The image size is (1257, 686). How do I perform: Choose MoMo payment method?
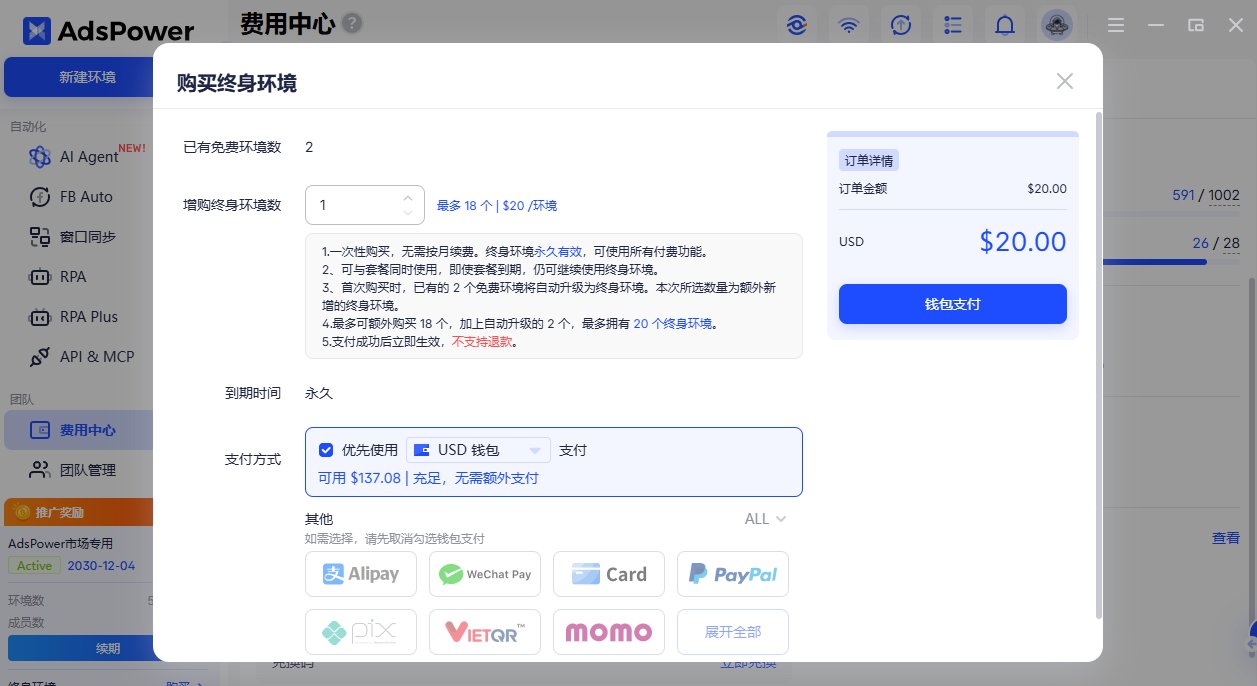tap(609, 632)
